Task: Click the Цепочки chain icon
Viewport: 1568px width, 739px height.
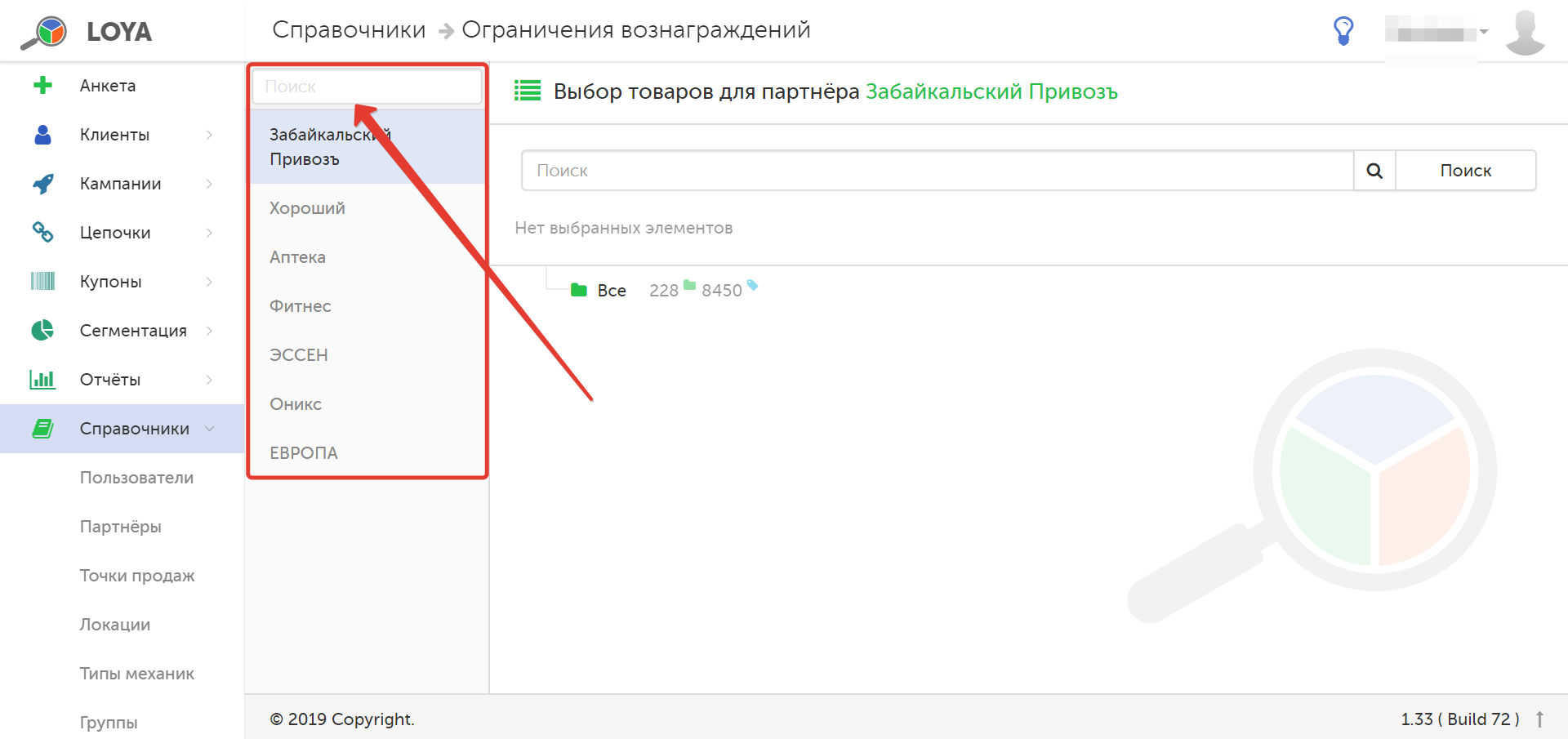Action: click(x=42, y=233)
